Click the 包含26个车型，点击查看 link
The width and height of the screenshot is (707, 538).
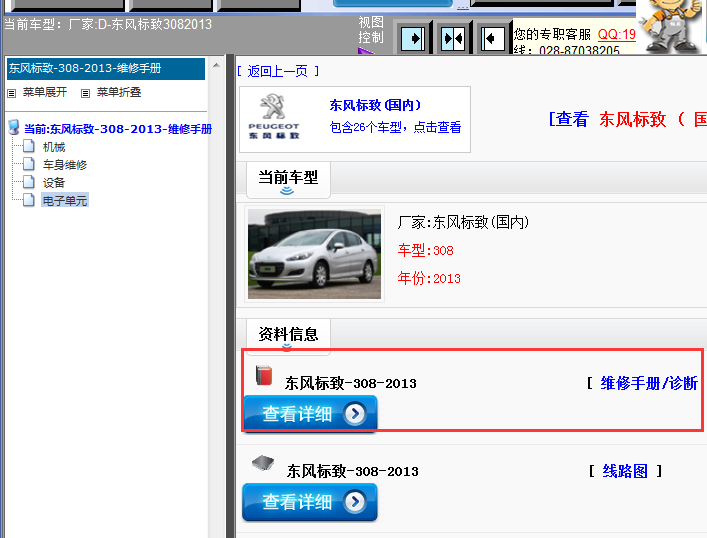pos(395,127)
